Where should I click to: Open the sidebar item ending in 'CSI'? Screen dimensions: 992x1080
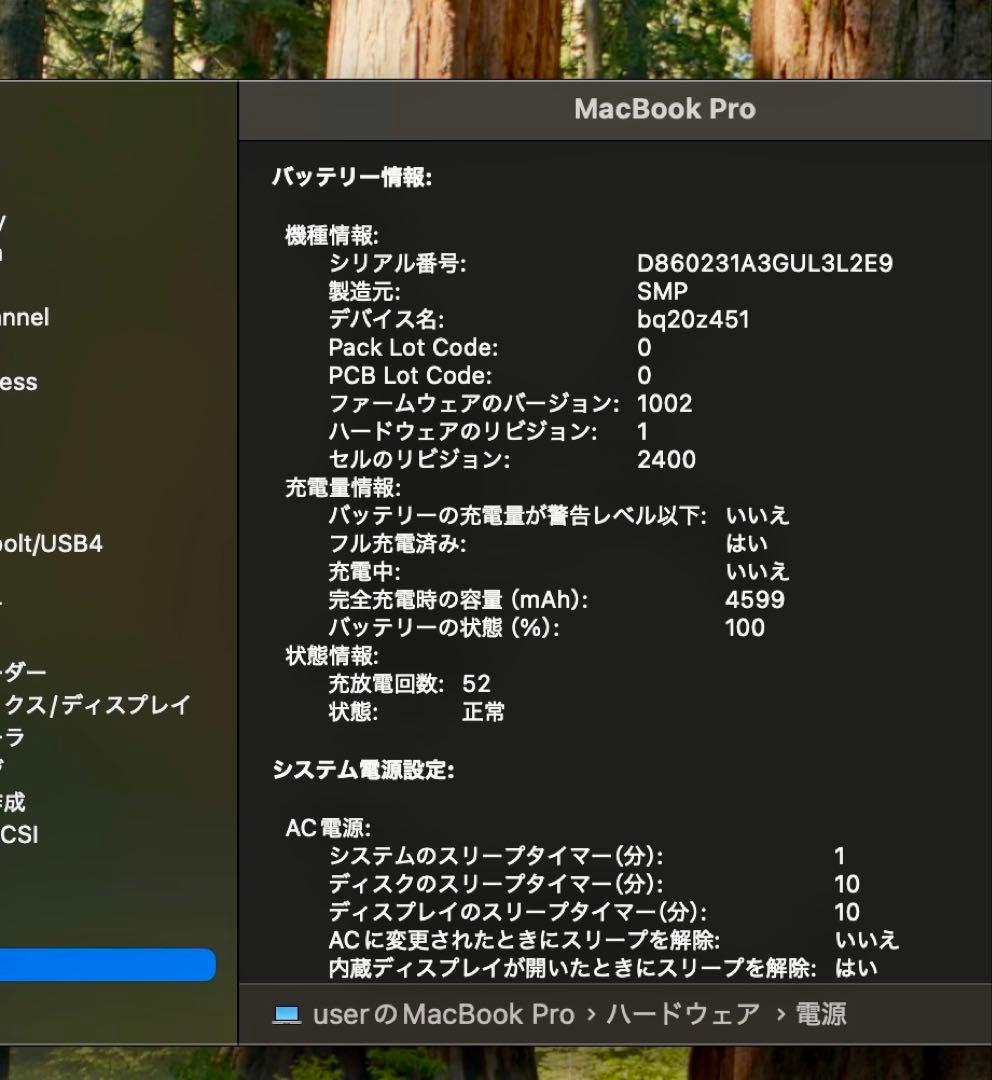click(19, 834)
